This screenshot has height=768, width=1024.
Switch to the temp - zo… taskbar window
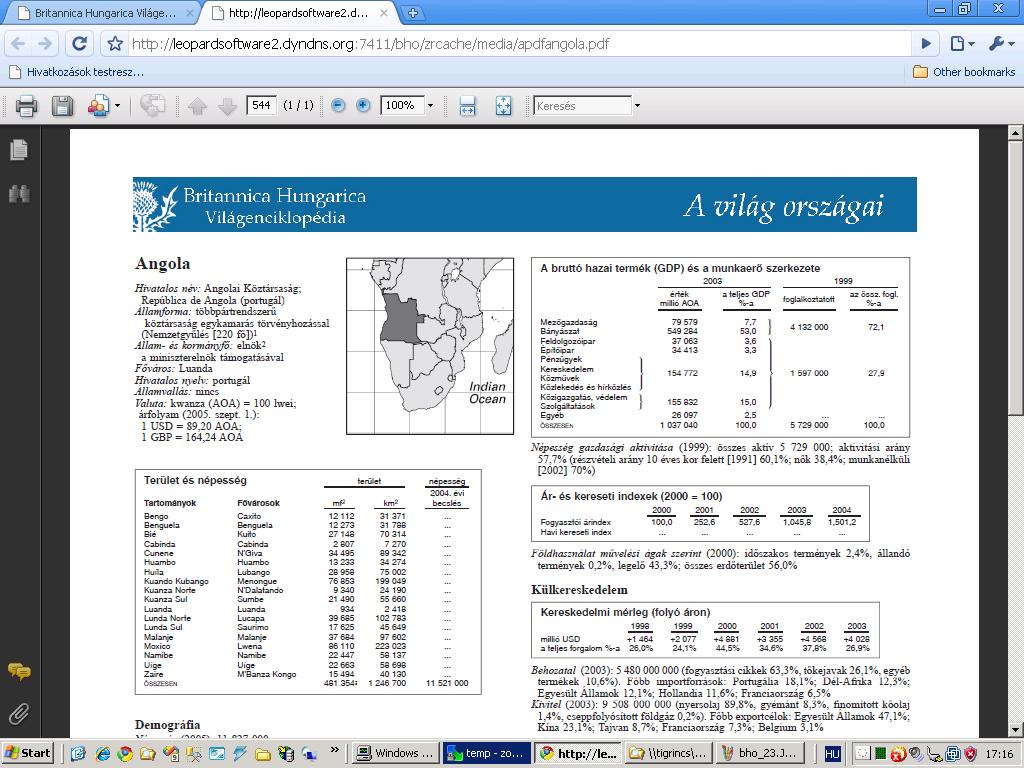pyautogui.click(x=486, y=753)
